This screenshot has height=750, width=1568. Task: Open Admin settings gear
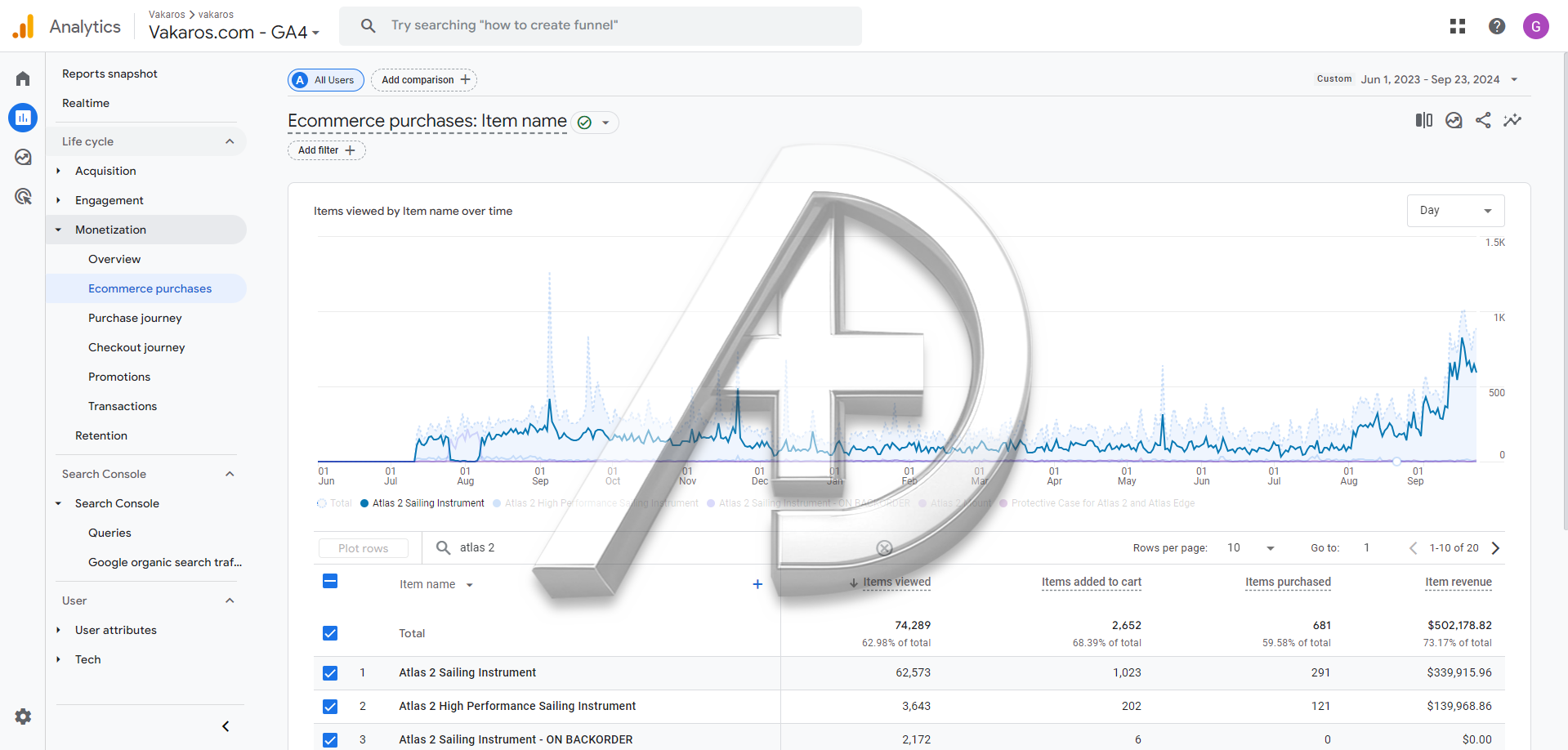point(23,717)
